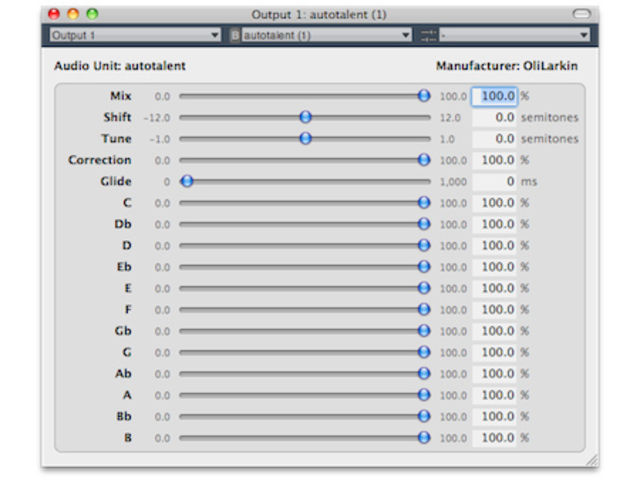Viewport: 640px width, 481px height.
Task: Click the F note slider knob
Action: coord(424,309)
